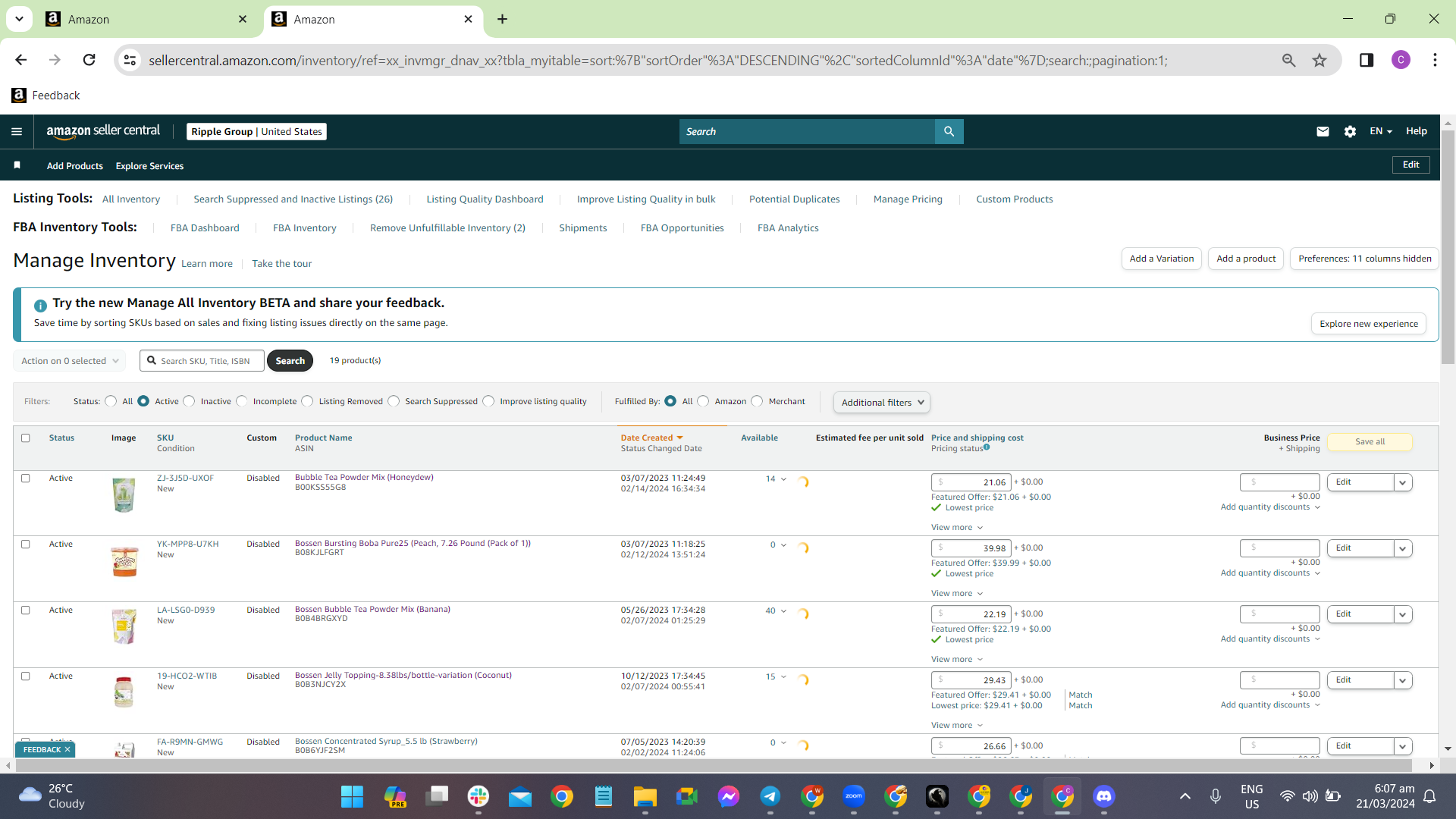The height and width of the screenshot is (819, 1456).
Task: Open browser side panel icon
Action: tap(1366, 60)
